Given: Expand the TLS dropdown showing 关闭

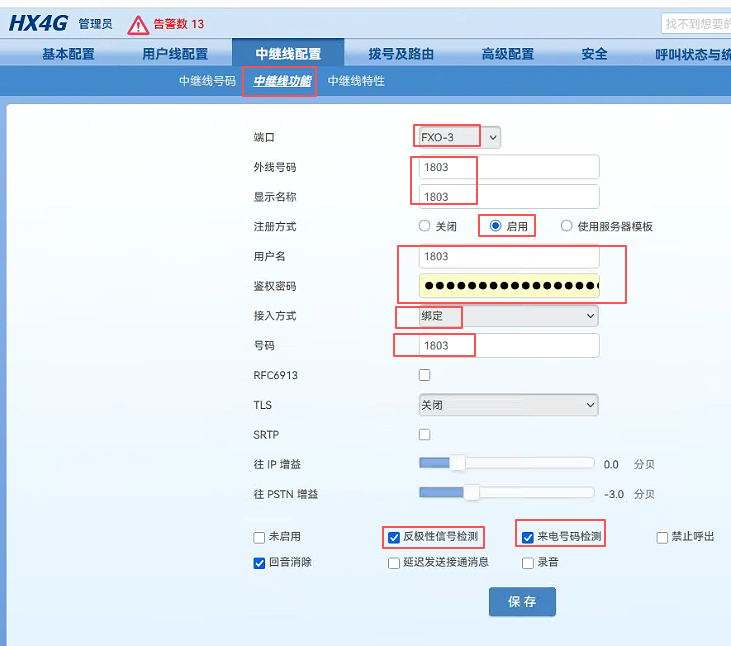Looking at the screenshot, I should tap(509, 405).
